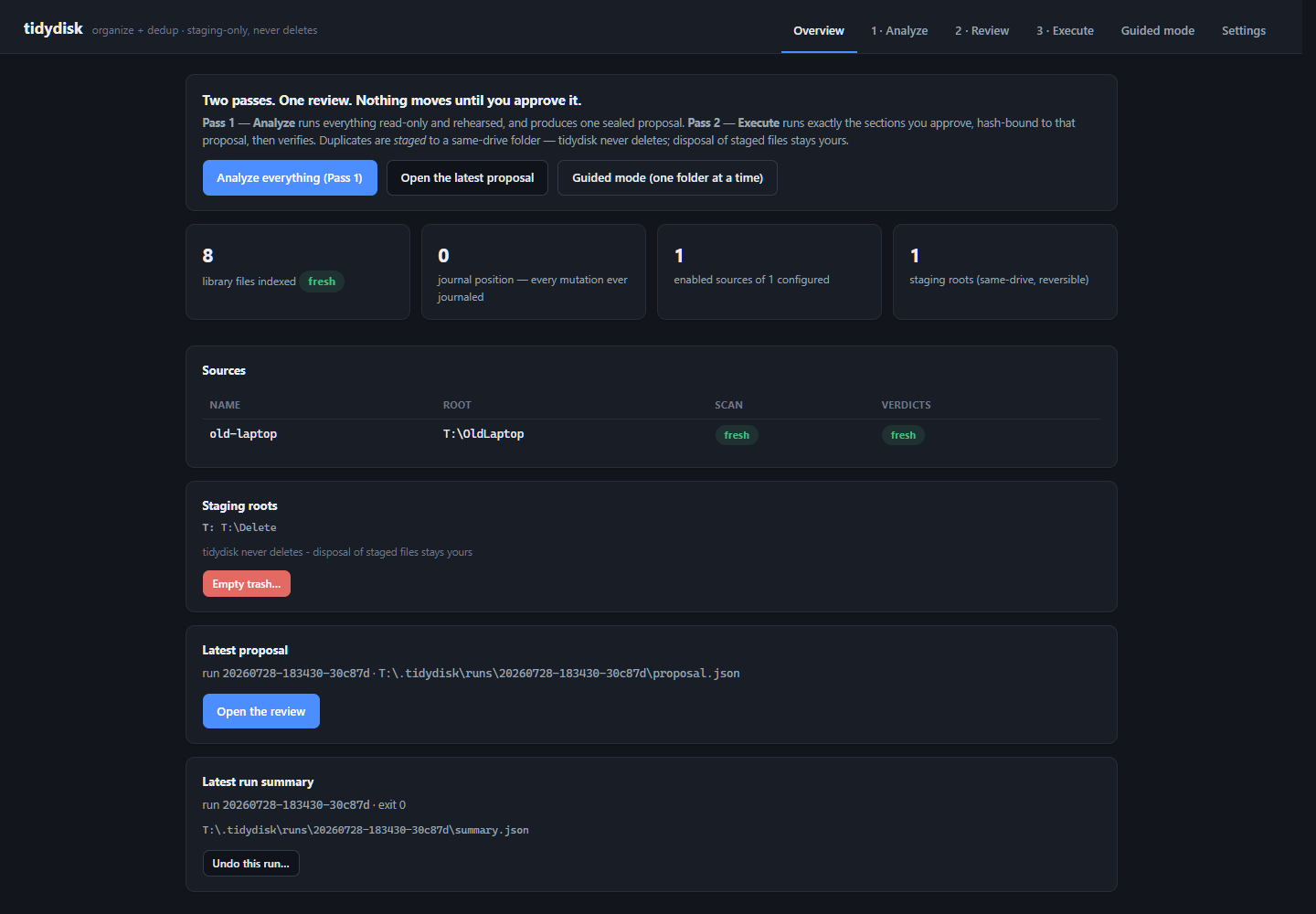Click the staging roots (same-drive, reversible) text
The image size is (1316, 914).
(x=999, y=280)
